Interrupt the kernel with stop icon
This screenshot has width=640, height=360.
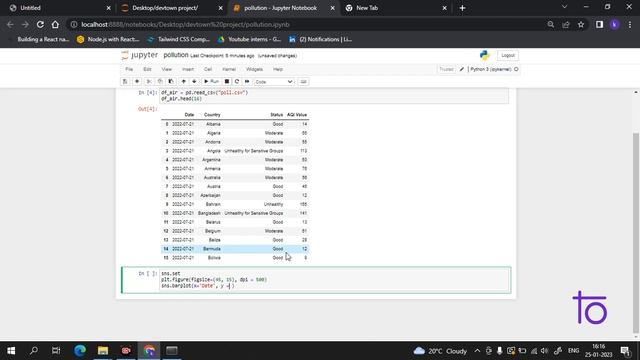point(227,82)
